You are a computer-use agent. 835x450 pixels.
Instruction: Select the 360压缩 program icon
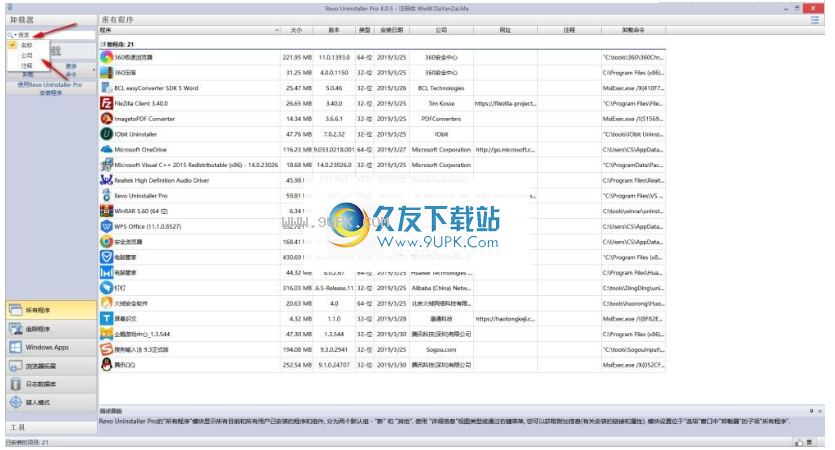107,72
